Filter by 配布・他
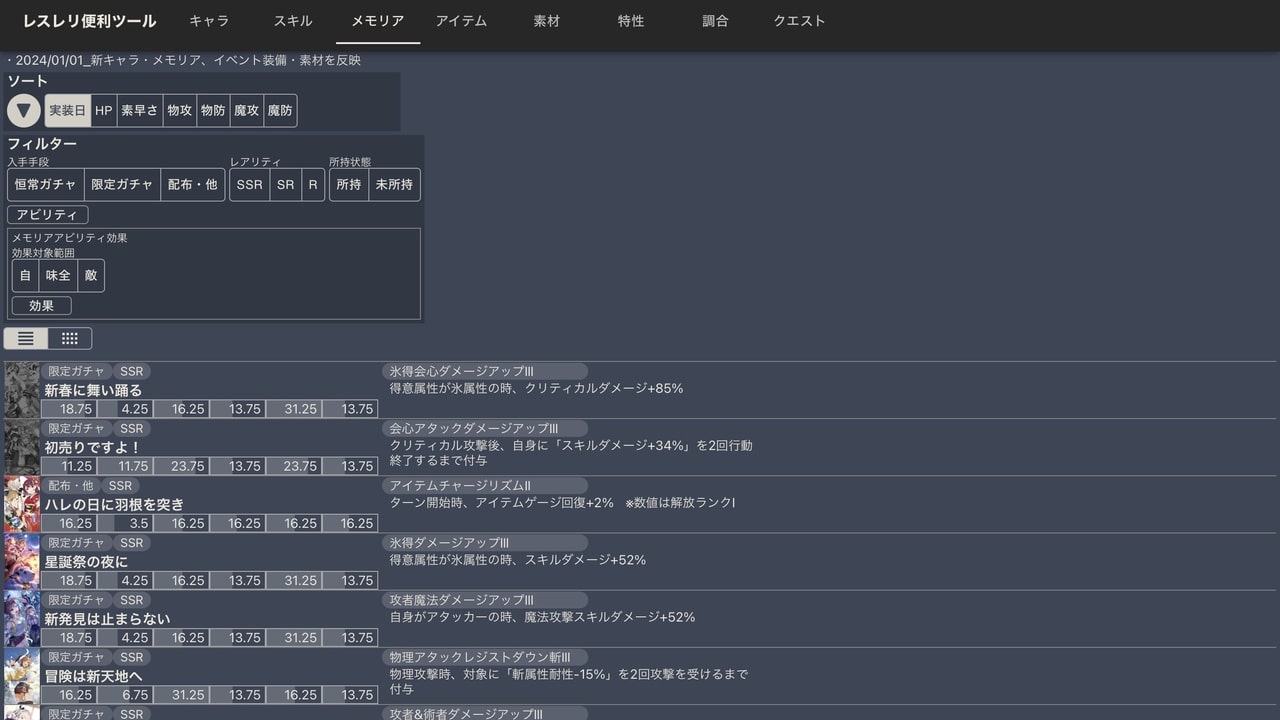 pos(192,185)
